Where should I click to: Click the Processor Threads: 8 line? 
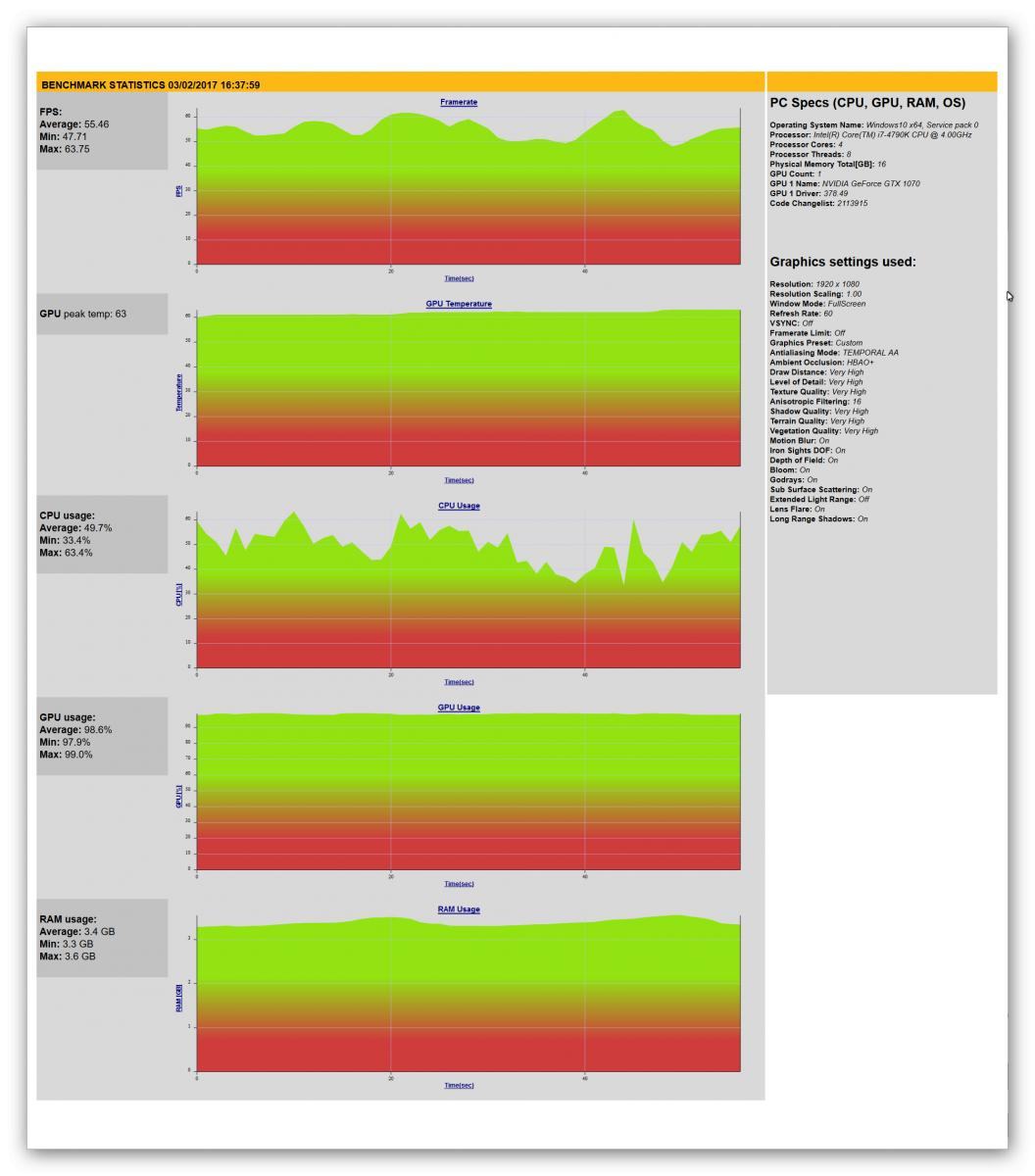(x=811, y=155)
